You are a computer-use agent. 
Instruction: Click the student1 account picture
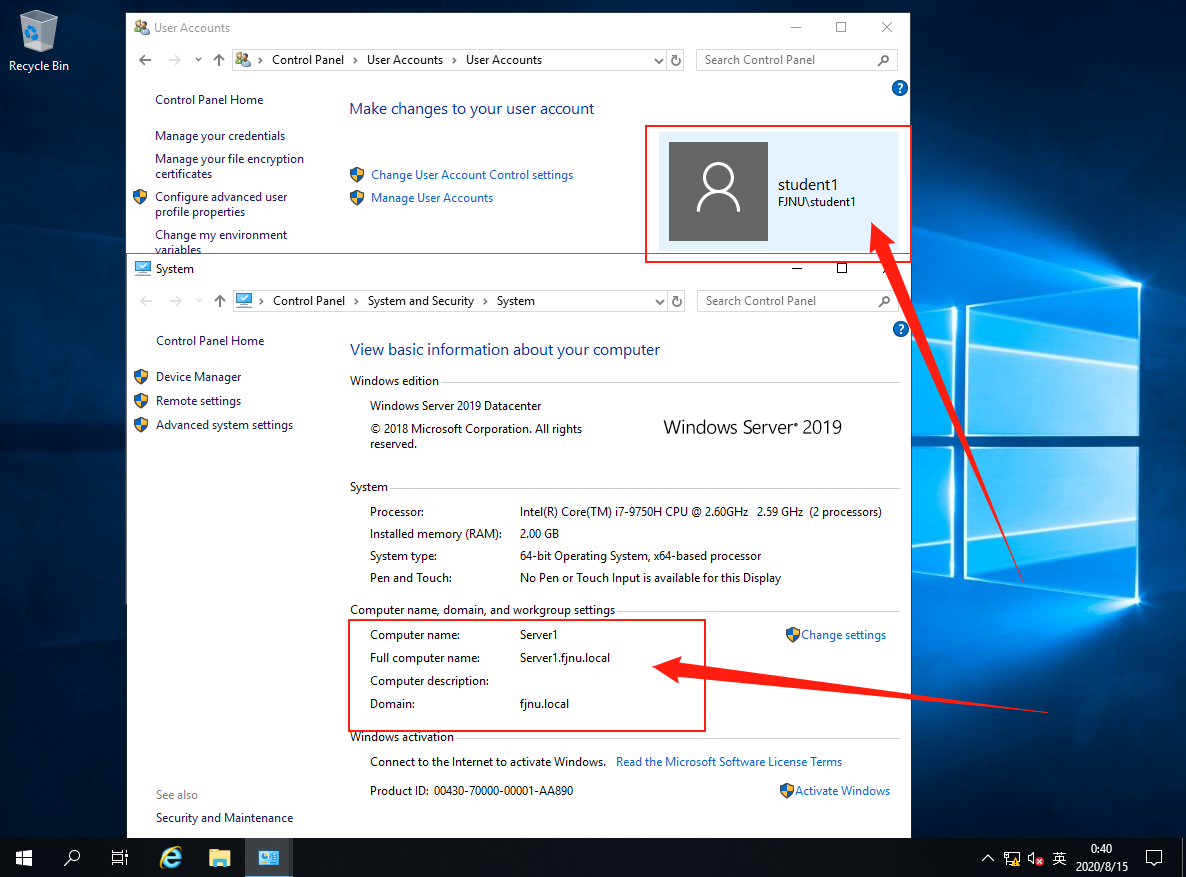719,191
